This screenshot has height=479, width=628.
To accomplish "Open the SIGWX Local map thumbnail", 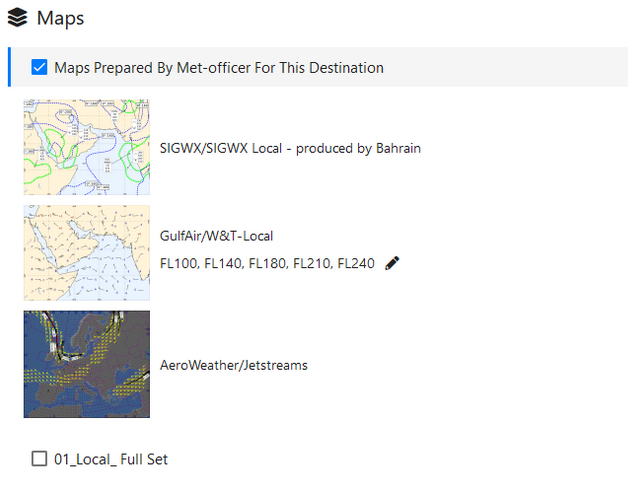I will (x=87, y=147).
